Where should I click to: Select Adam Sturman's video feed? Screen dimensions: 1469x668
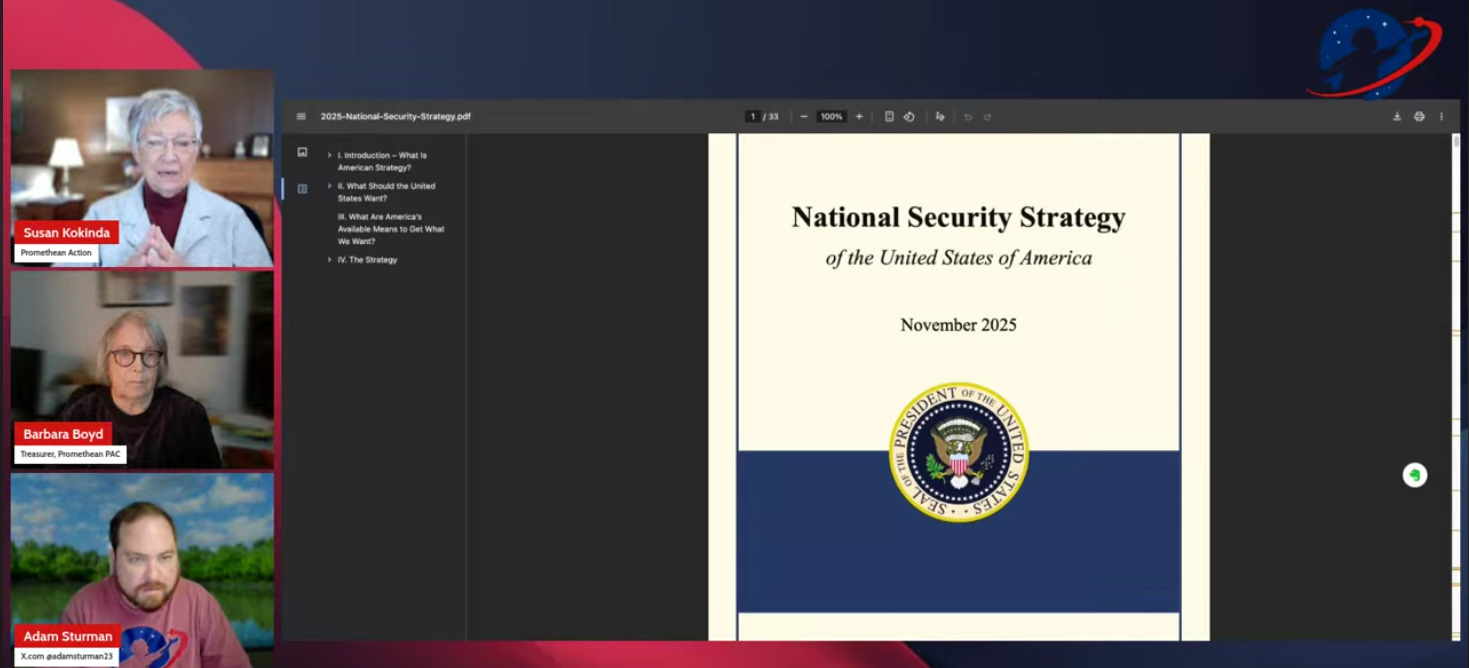click(x=142, y=570)
